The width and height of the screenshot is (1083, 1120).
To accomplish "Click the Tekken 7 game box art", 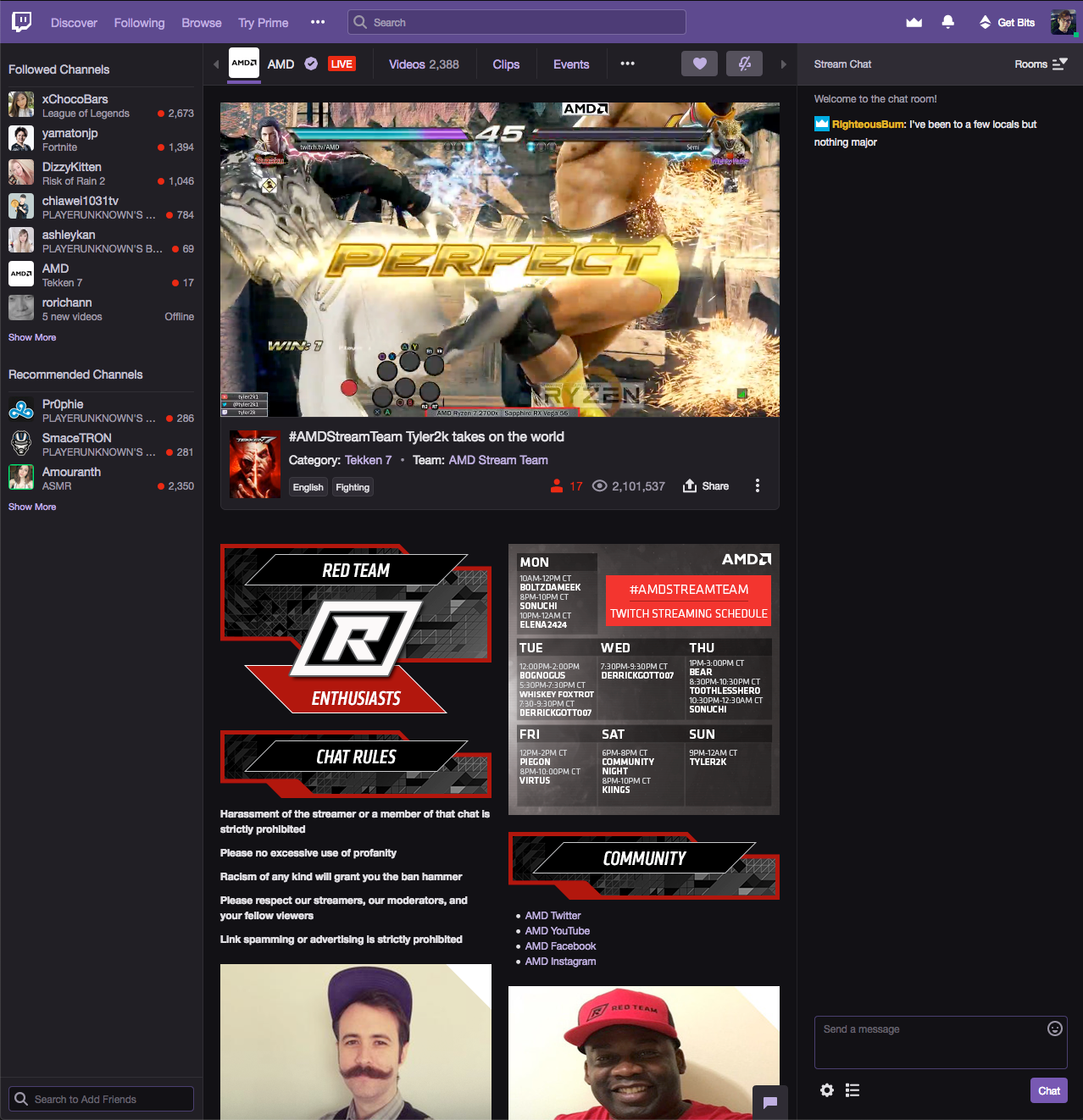I will 255,463.
